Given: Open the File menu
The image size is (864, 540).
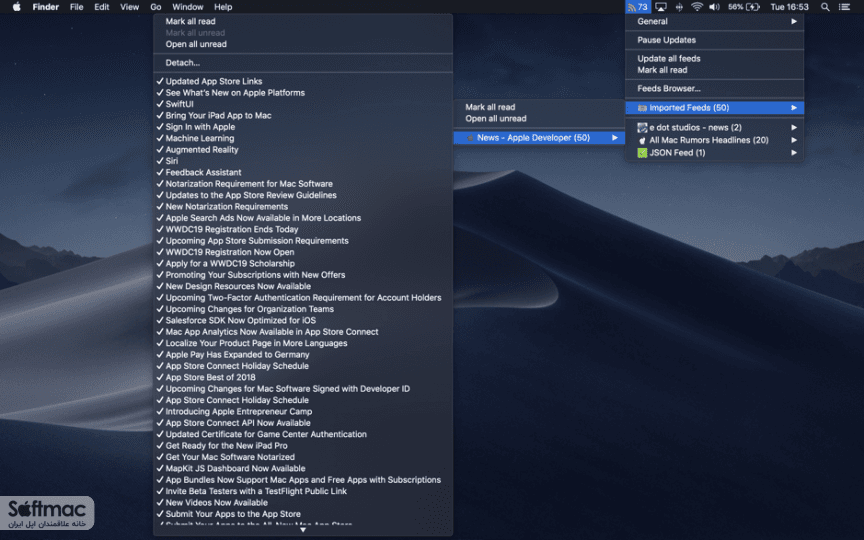Looking at the screenshot, I should tap(77, 7).
